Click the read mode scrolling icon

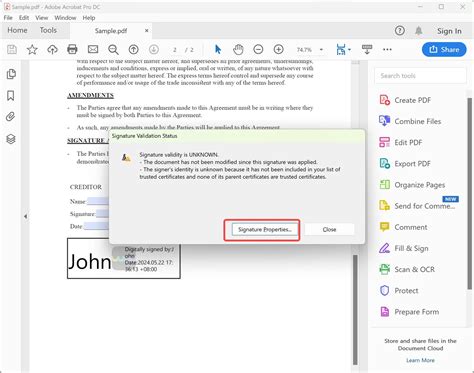click(x=367, y=50)
